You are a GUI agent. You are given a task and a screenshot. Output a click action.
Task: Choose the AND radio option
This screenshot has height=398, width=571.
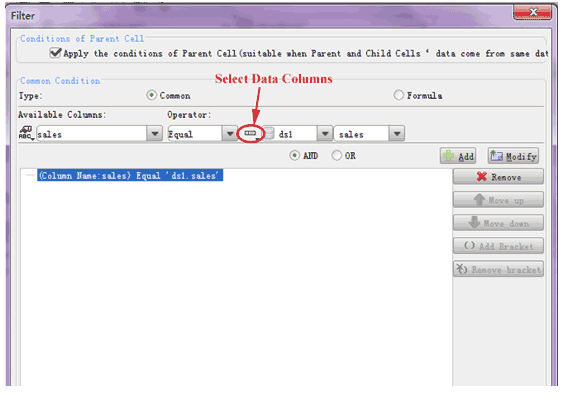point(294,155)
